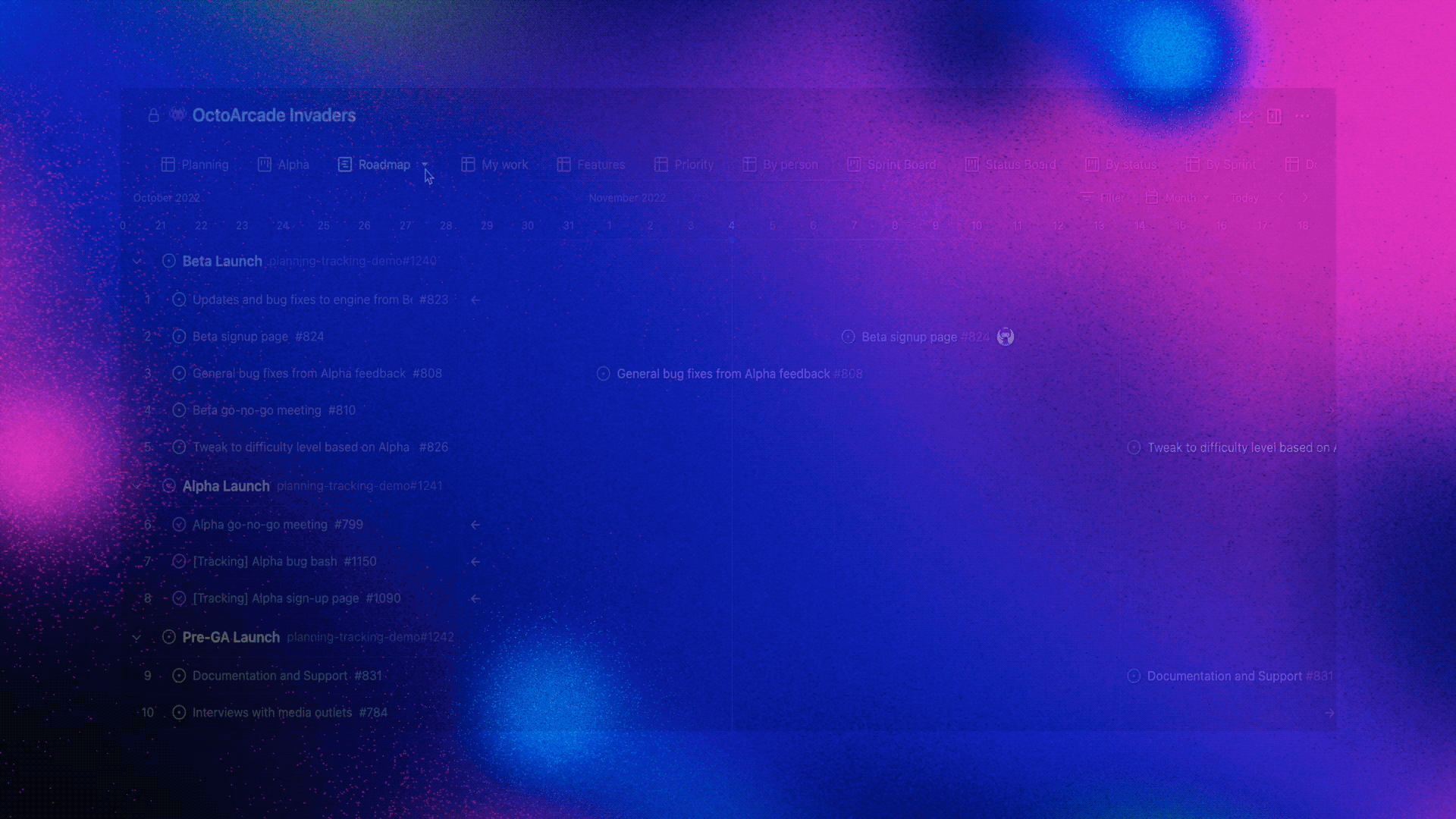This screenshot has height=819, width=1456.
Task: Expand the Beta Launch group
Action: click(137, 261)
